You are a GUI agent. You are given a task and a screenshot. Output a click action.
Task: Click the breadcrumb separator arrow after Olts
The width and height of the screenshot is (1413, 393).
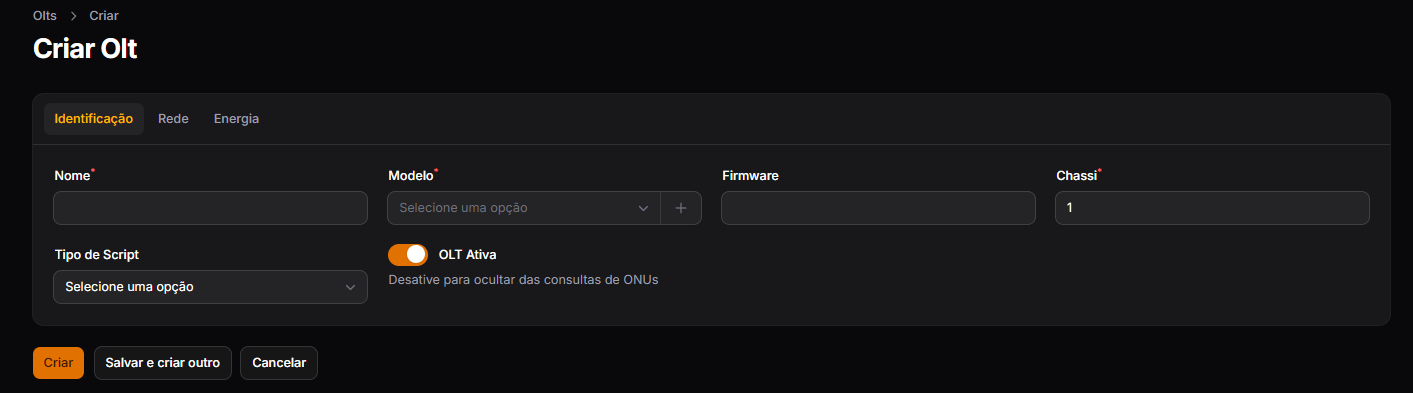(74, 16)
